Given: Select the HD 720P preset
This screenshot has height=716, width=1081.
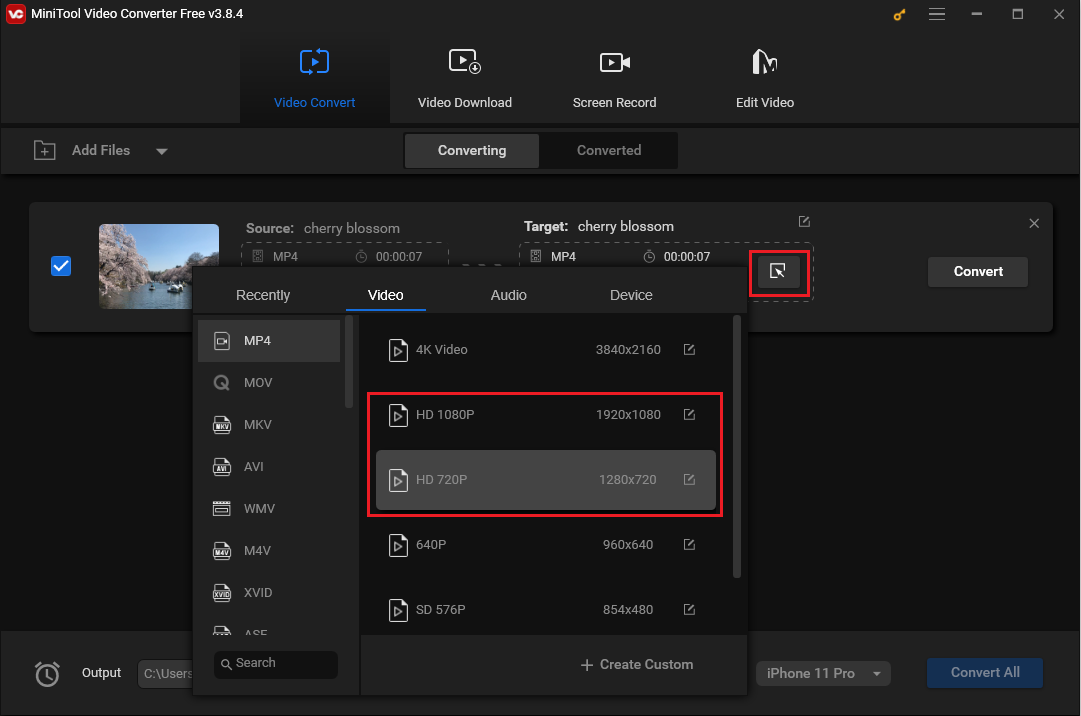Looking at the screenshot, I should click(545, 480).
